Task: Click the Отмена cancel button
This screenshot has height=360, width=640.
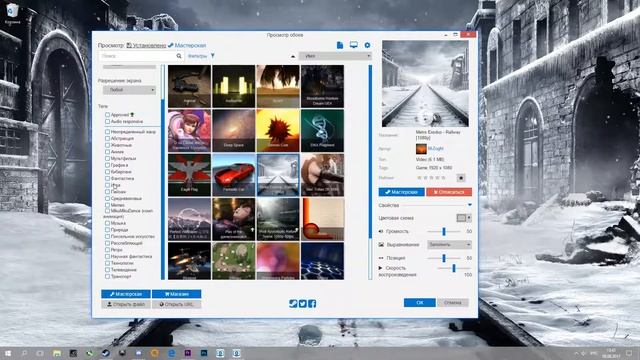Action: point(453,302)
